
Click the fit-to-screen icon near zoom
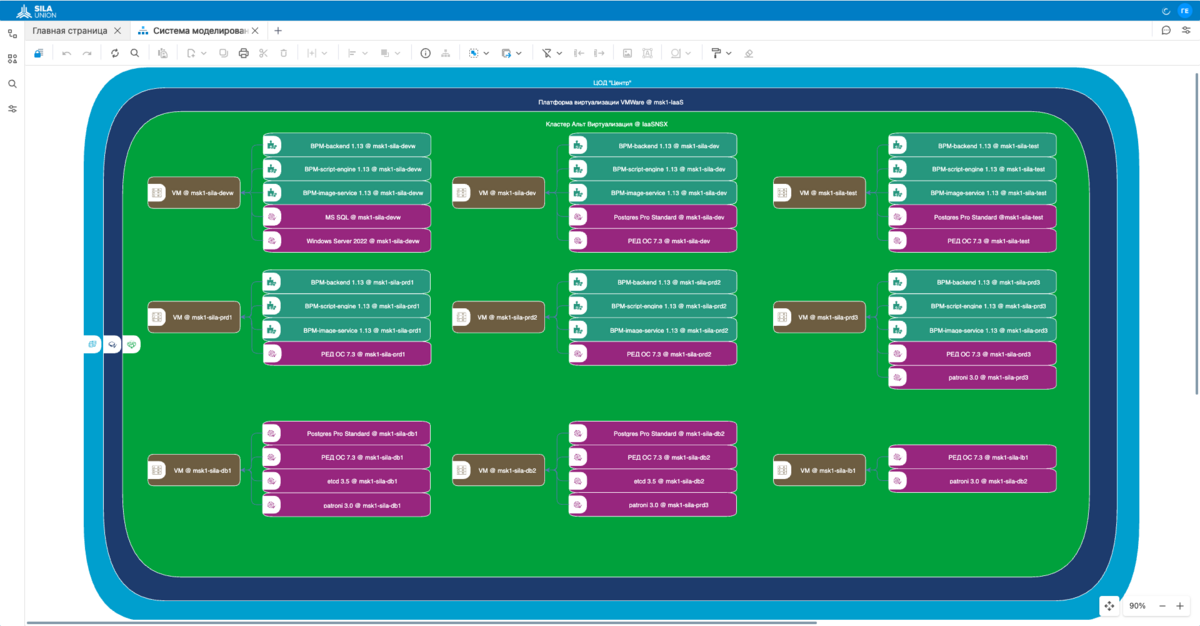pos(1109,606)
